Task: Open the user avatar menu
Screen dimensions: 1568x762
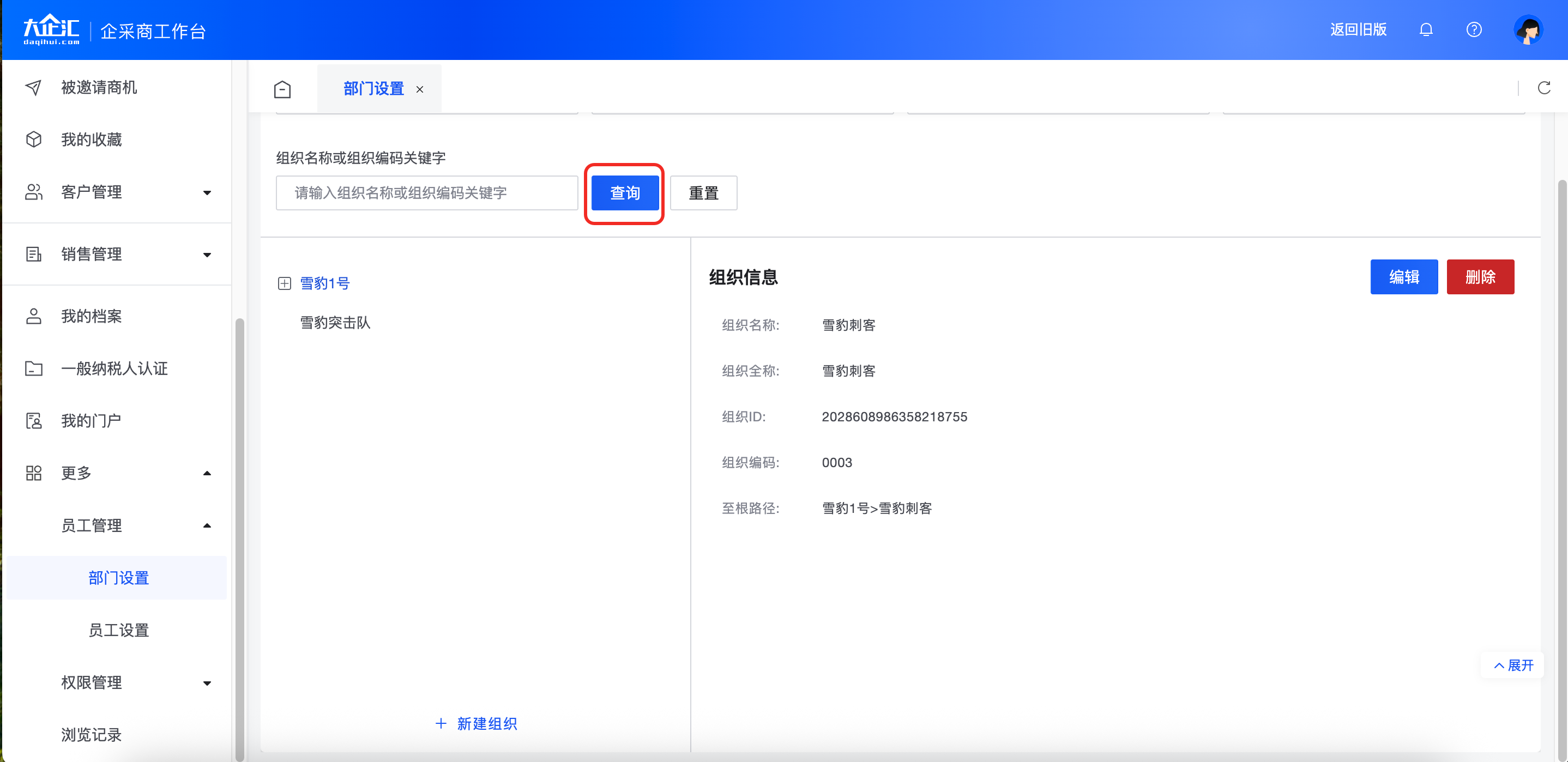Action: coord(1528,29)
